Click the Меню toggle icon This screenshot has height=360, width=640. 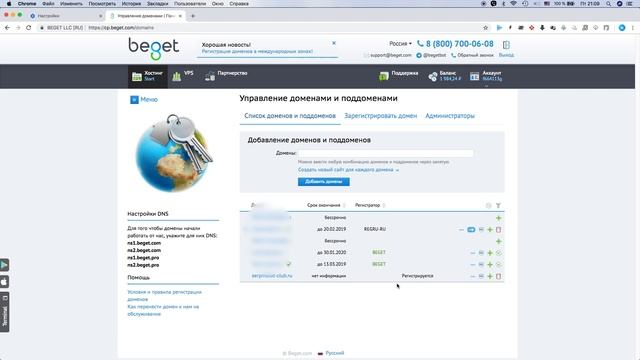click(134, 100)
